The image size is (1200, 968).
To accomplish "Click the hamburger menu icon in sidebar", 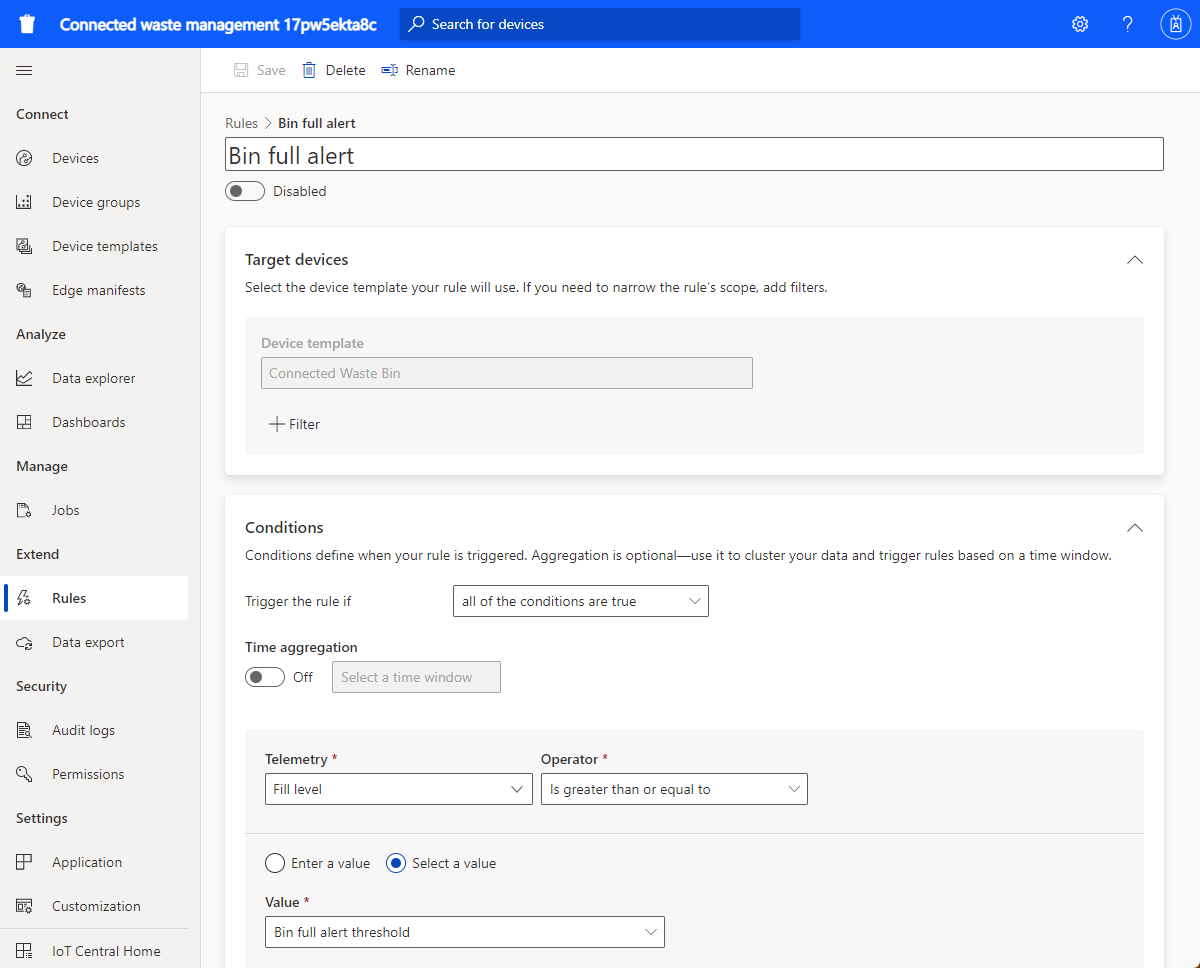I will pyautogui.click(x=24, y=70).
